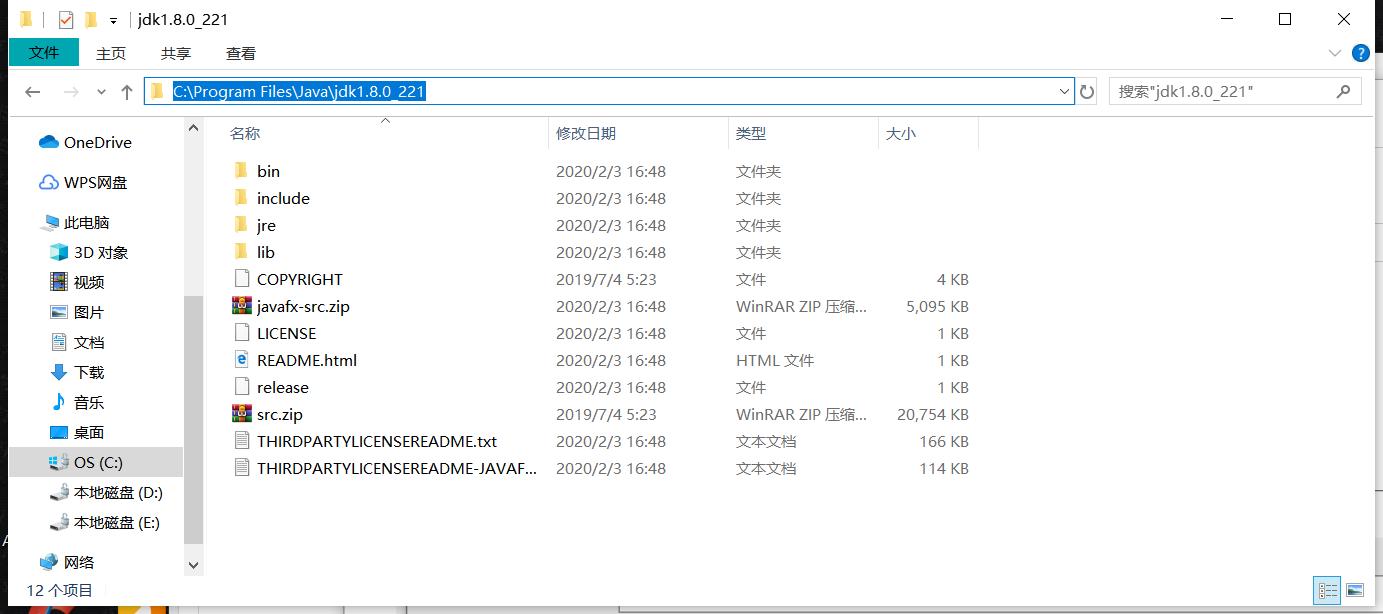Click the 2019/7/4 5:23 date of COPYRIGHT
The height and width of the screenshot is (614, 1383).
point(606,279)
